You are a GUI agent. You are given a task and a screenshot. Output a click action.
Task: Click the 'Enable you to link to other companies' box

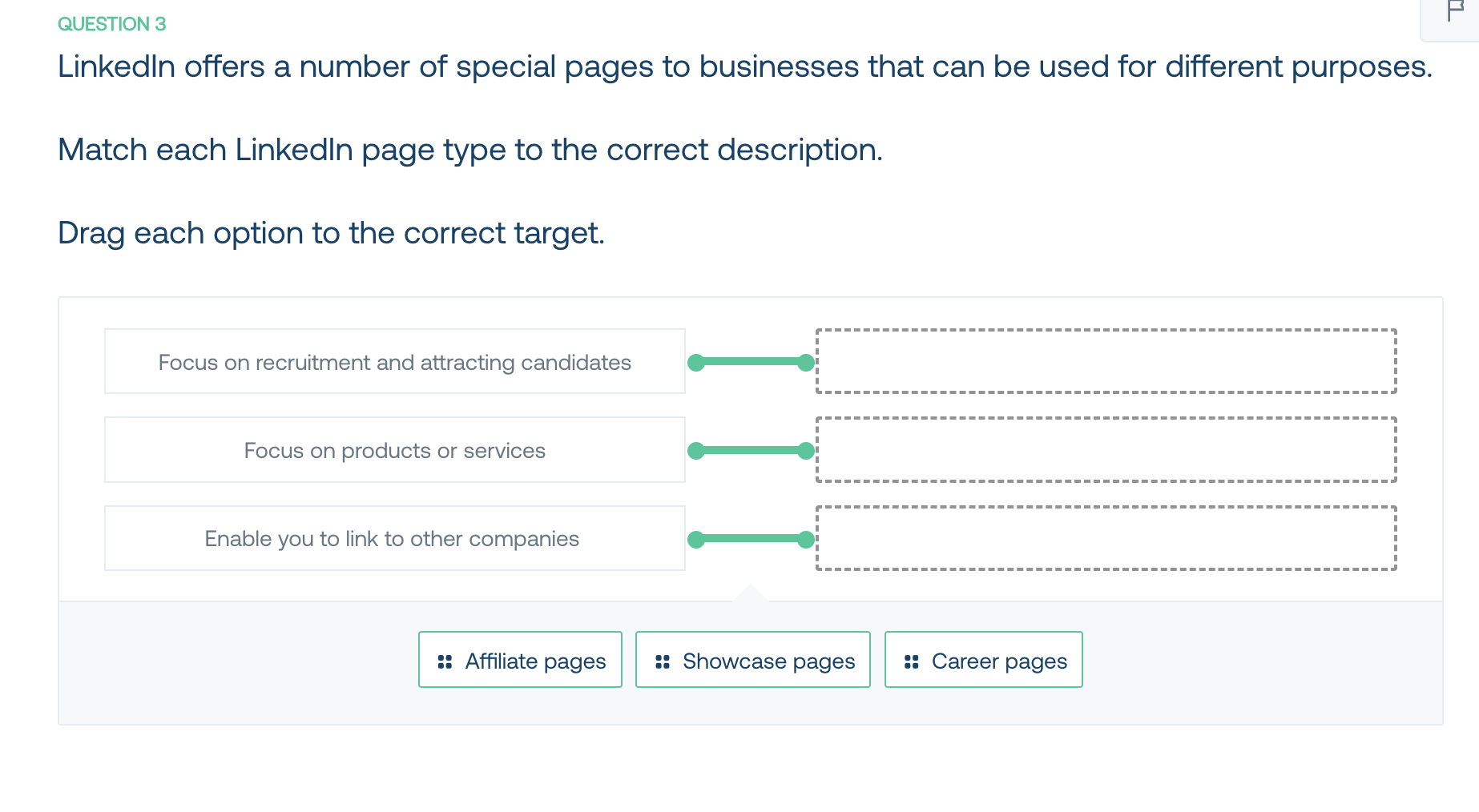click(x=395, y=538)
